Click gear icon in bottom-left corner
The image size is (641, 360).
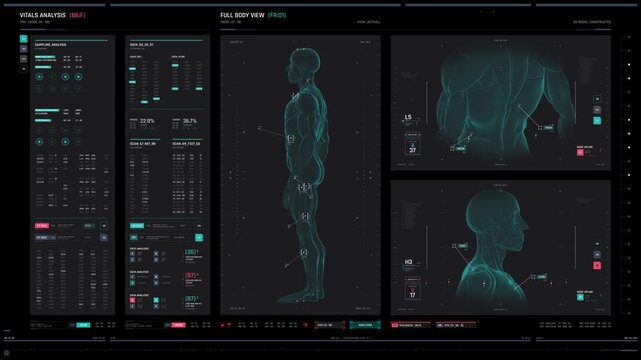click(6, 353)
